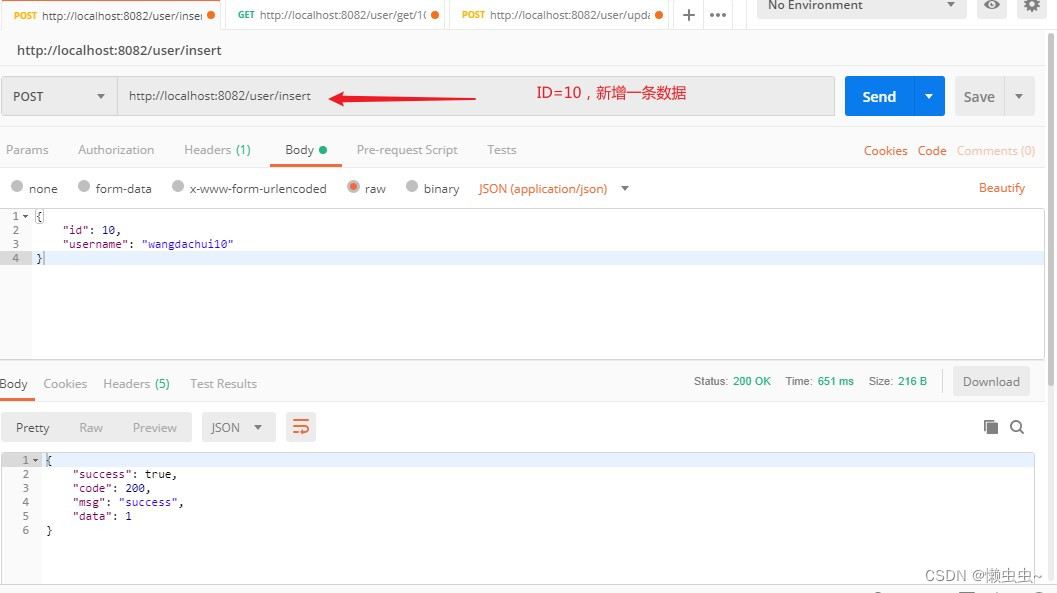The width and height of the screenshot is (1057, 593).
Task: Open the Cookies link near Code
Action: click(x=885, y=151)
